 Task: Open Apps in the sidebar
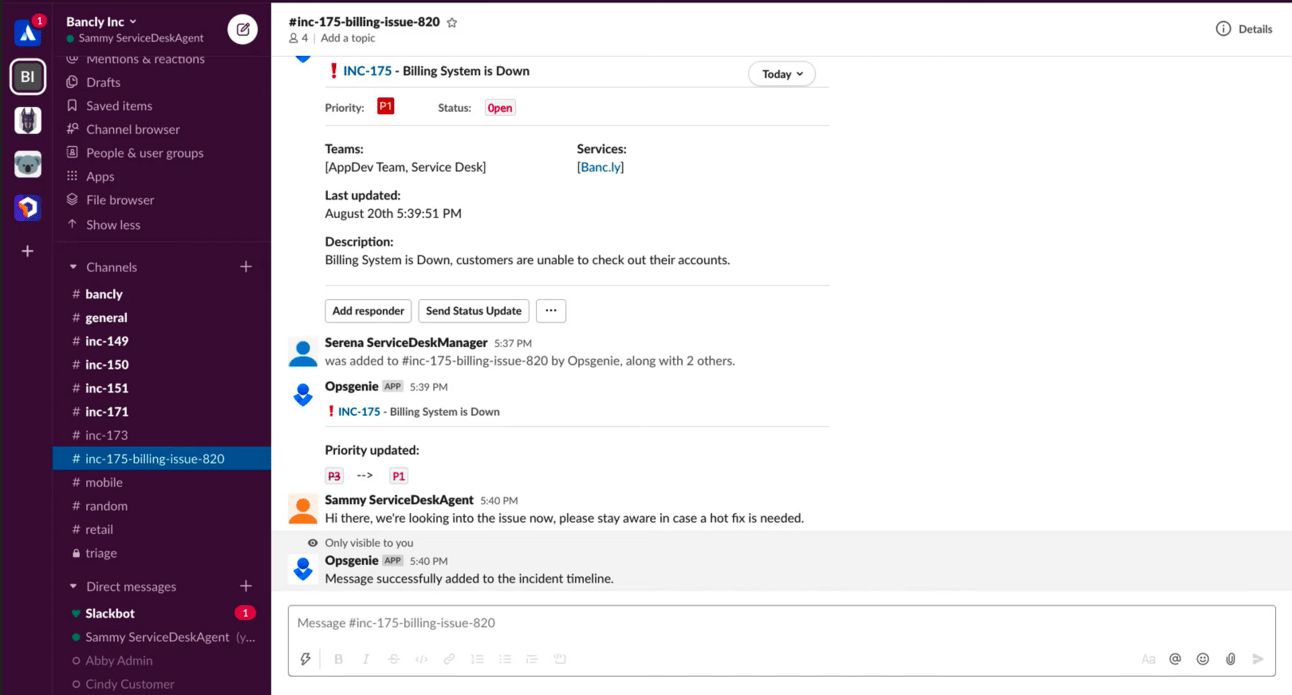click(x=100, y=176)
